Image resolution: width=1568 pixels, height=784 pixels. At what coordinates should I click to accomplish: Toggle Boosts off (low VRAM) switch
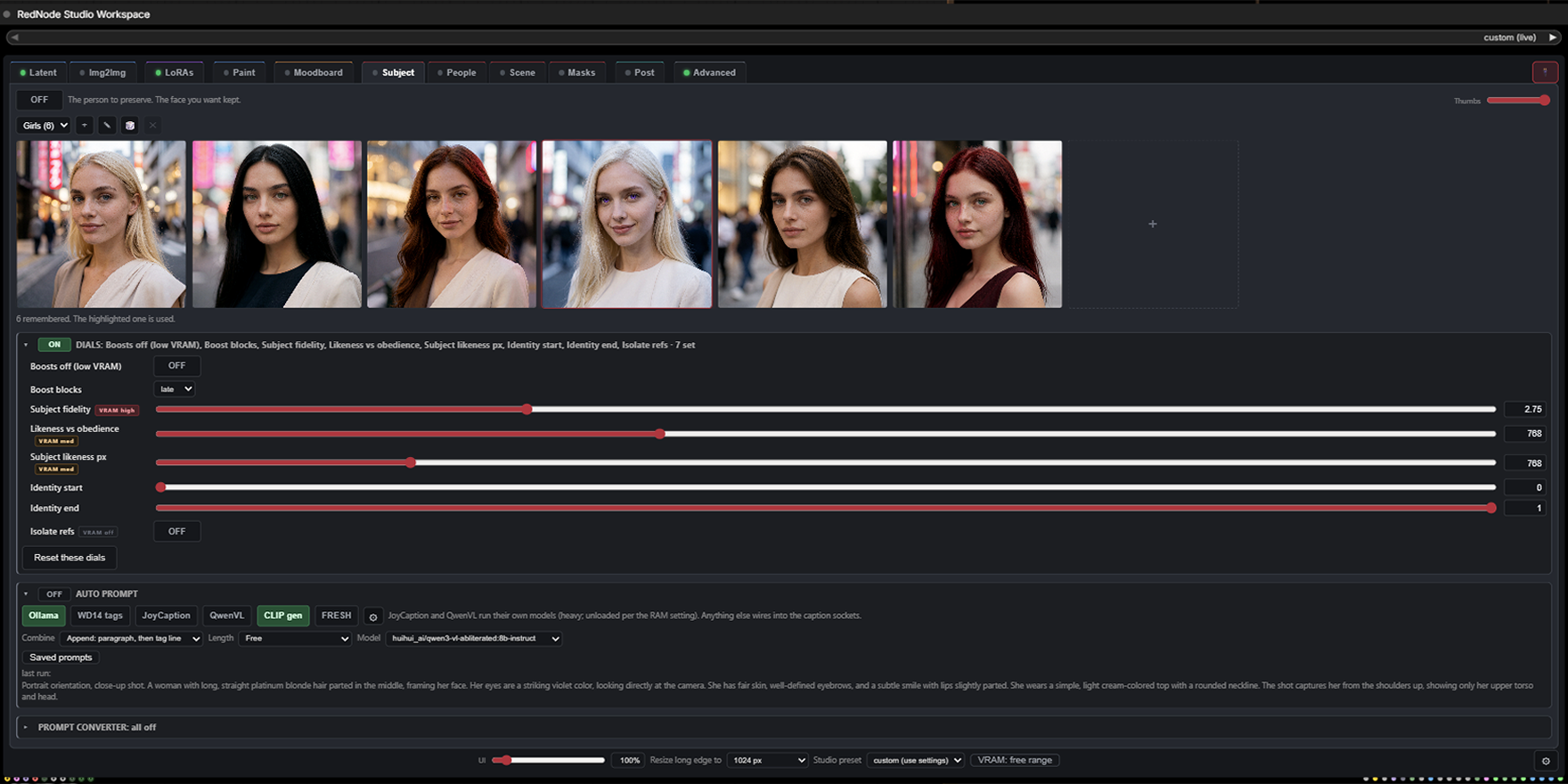click(x=177, y=366)
